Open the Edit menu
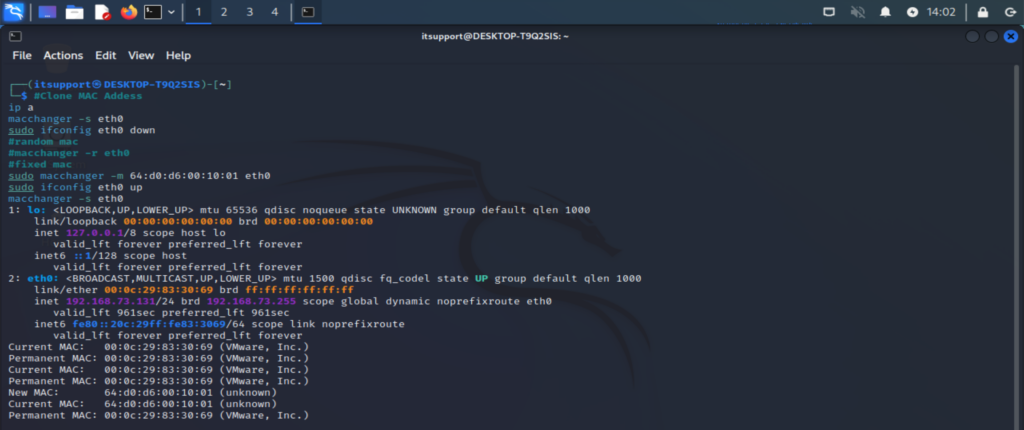 [106, 56]
